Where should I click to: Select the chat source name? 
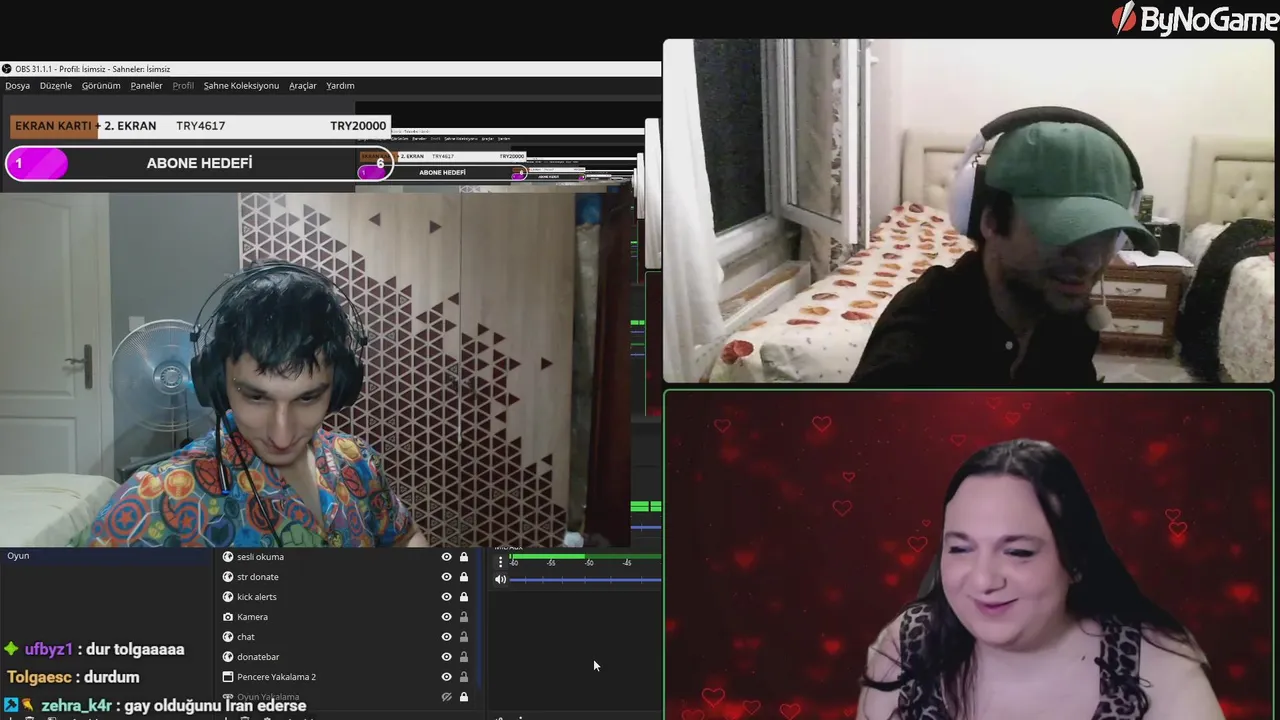pyautogui.click(x=246, y=637)
